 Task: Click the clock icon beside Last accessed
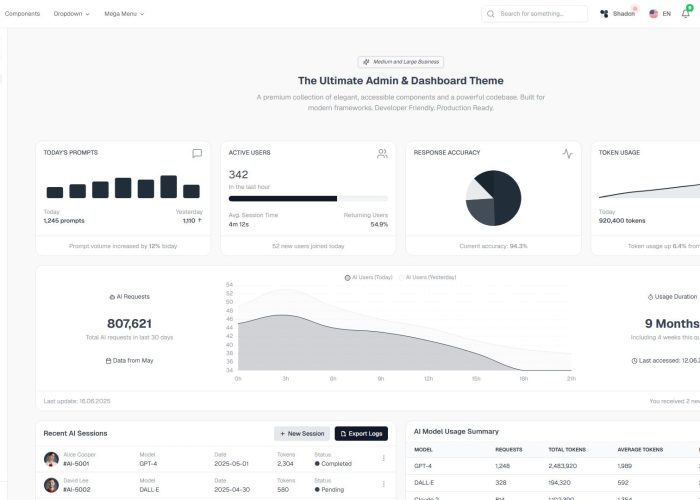(634, 361)
